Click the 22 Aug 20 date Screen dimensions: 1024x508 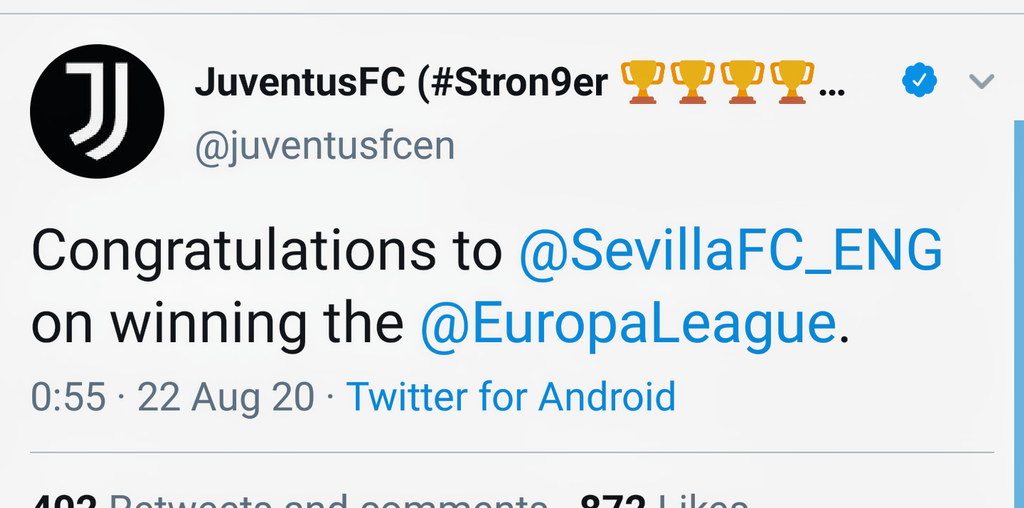pyautogui.click(x=226, y=397)
